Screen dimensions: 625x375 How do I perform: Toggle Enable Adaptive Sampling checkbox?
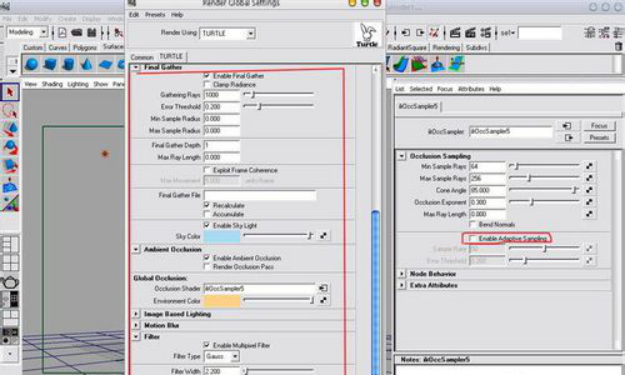pyautogui.click(x=472, y=238)
